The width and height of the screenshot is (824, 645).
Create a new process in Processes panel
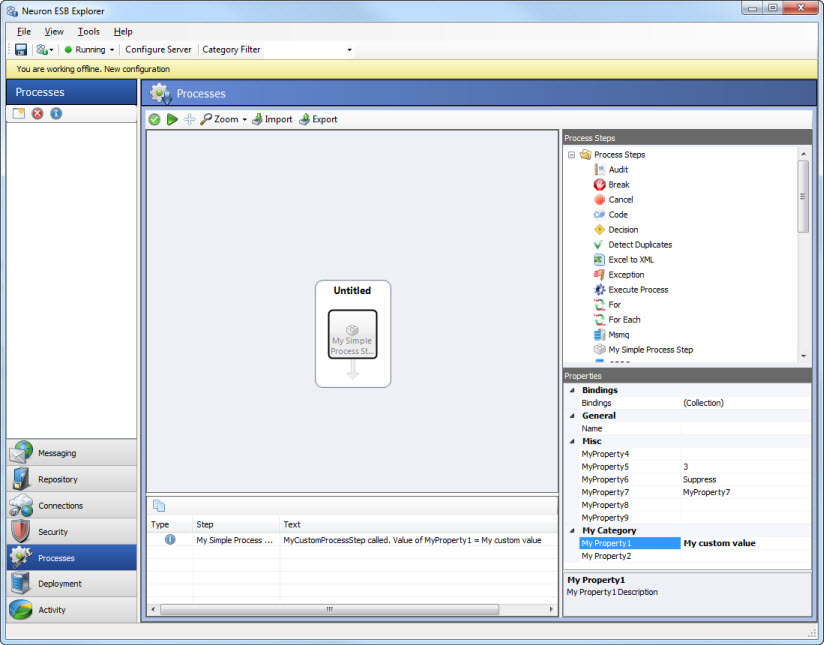coord(18,113)
